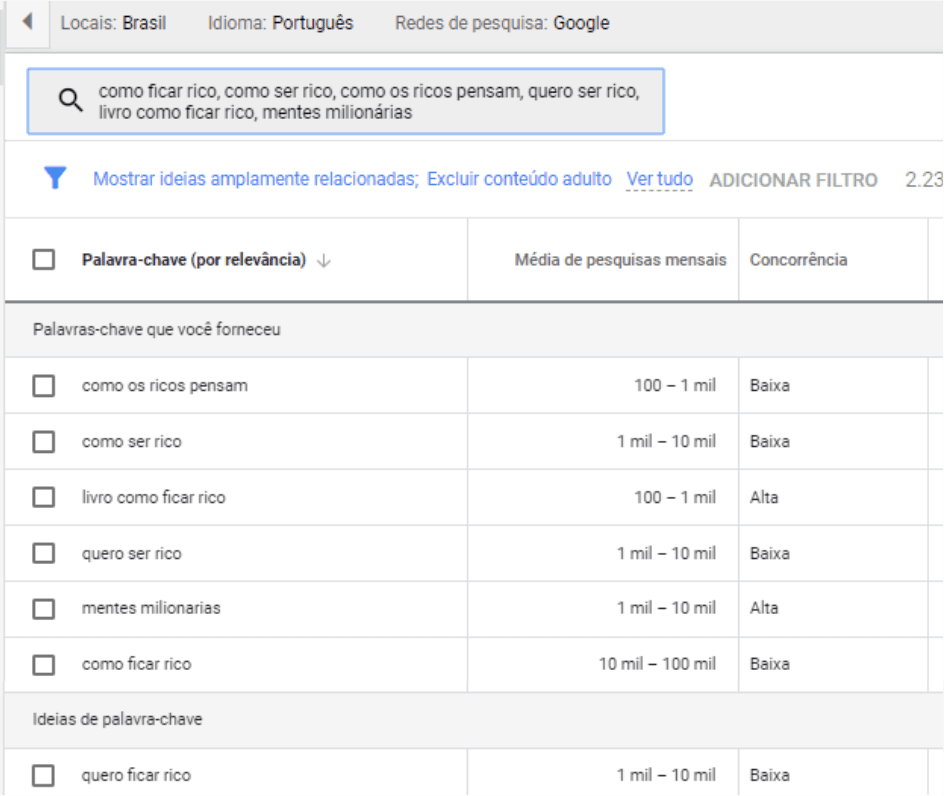Open Redes de pesquisa: Google setting

pos(502,23)
